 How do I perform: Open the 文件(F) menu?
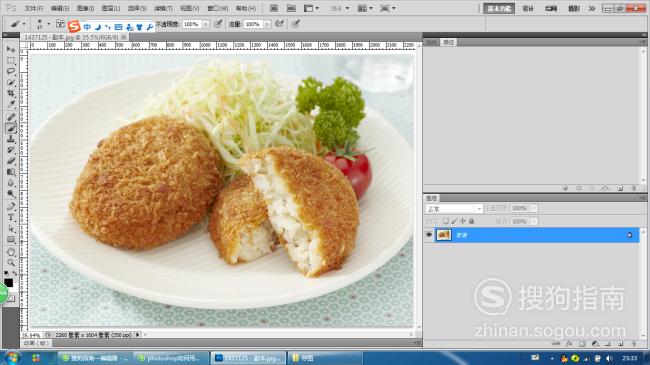(x=34, y=8)
